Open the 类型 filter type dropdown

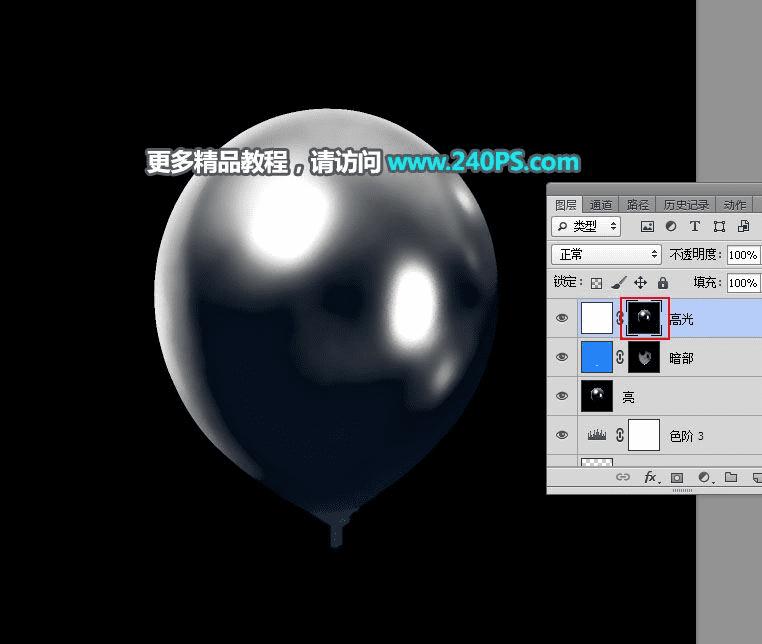tap(586, 226)
